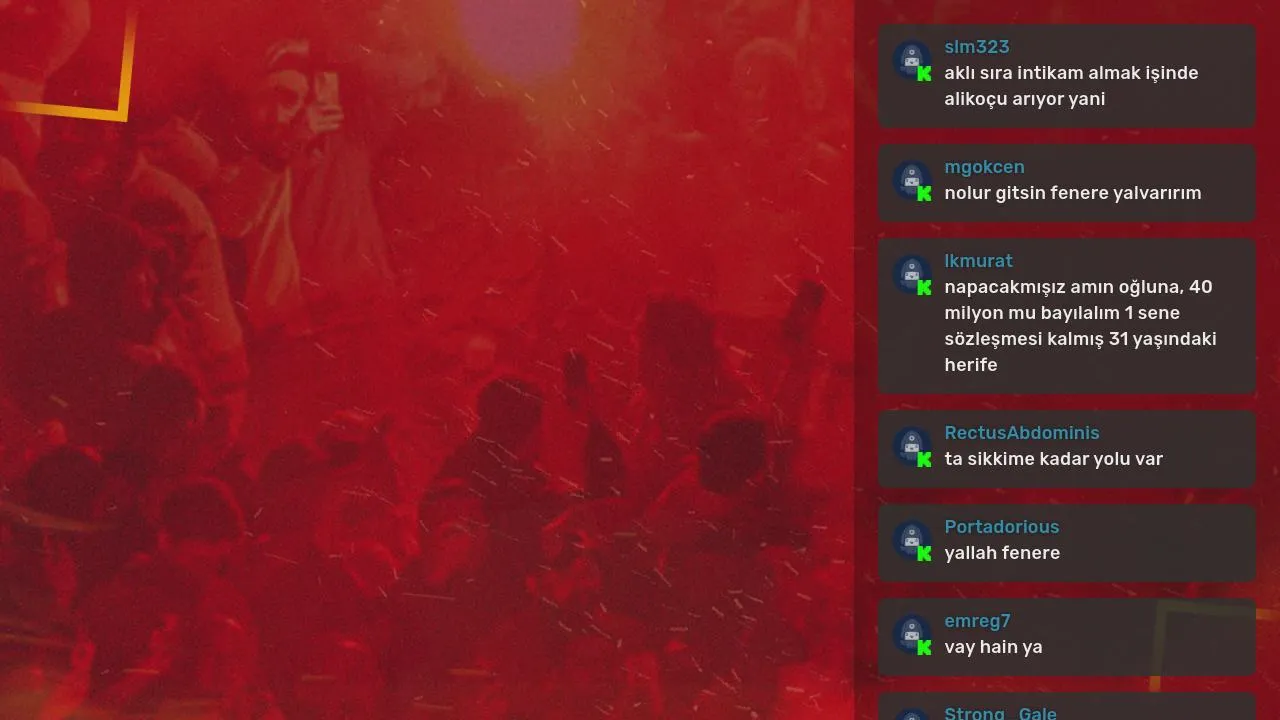Click emreg7's avatar icon
Image resolution: width=1280 pixels, height=720 pixels.
click(x=912, y=634)
